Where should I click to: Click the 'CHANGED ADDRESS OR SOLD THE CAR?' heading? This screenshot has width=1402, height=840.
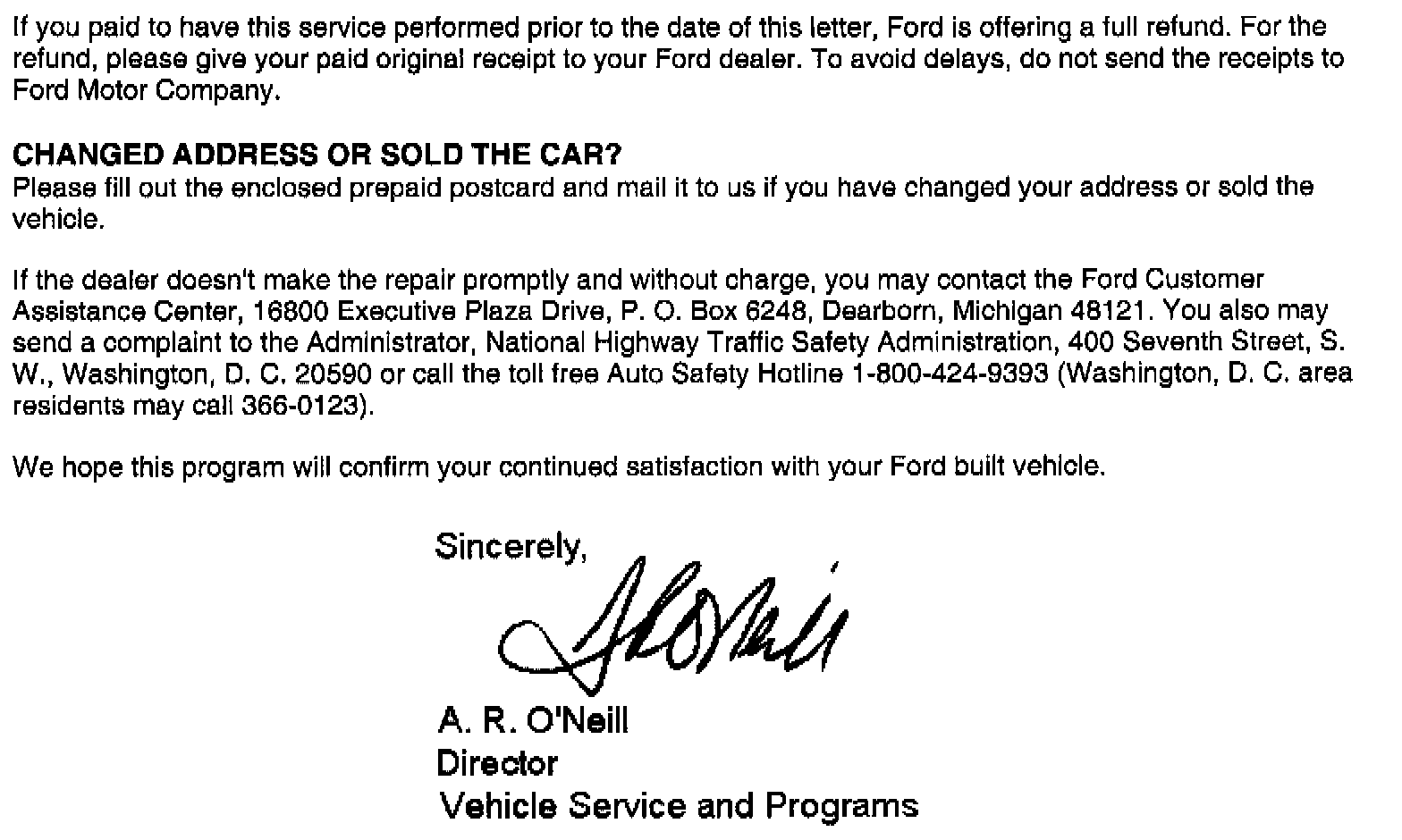click(x=317, y=155)
